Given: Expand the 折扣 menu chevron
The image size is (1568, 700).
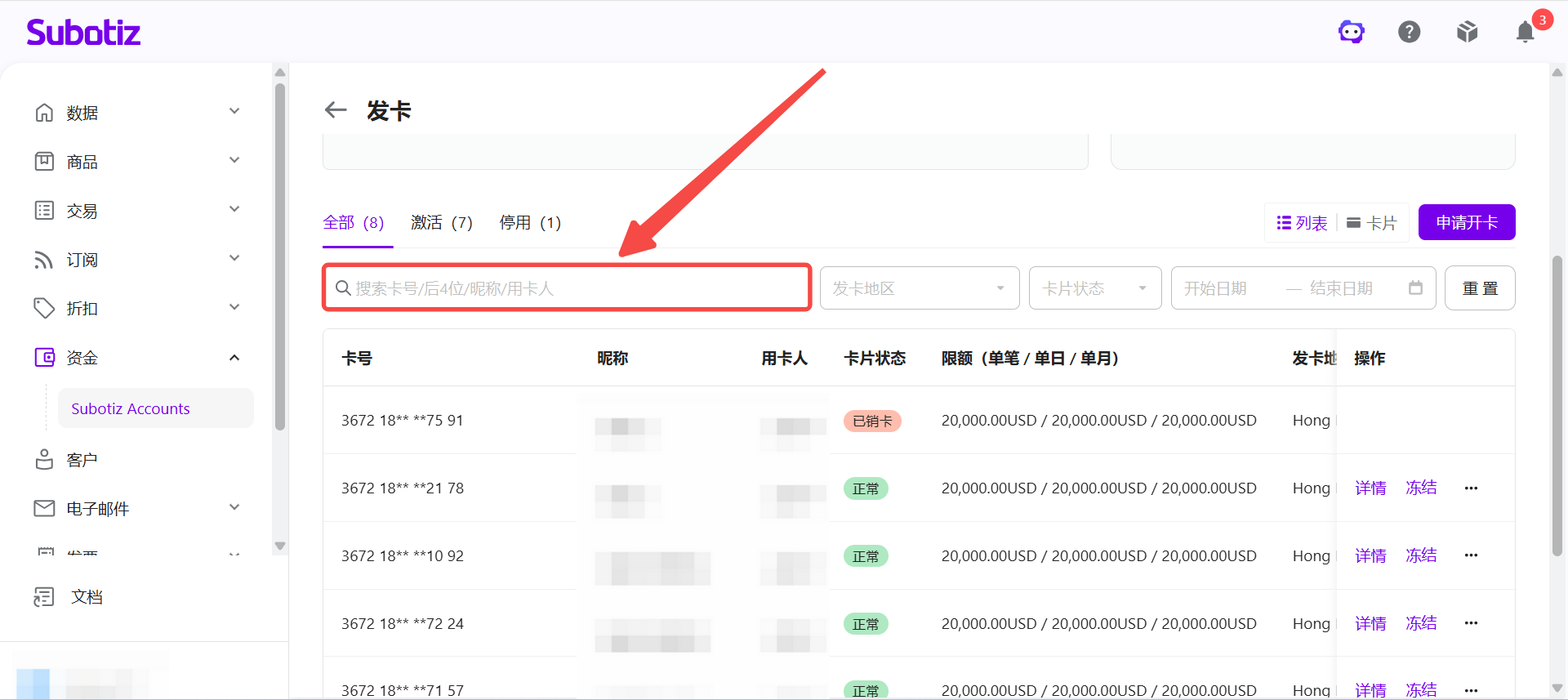Looking at the screenshot, I should pyautogui.click(x=234, y=307).
